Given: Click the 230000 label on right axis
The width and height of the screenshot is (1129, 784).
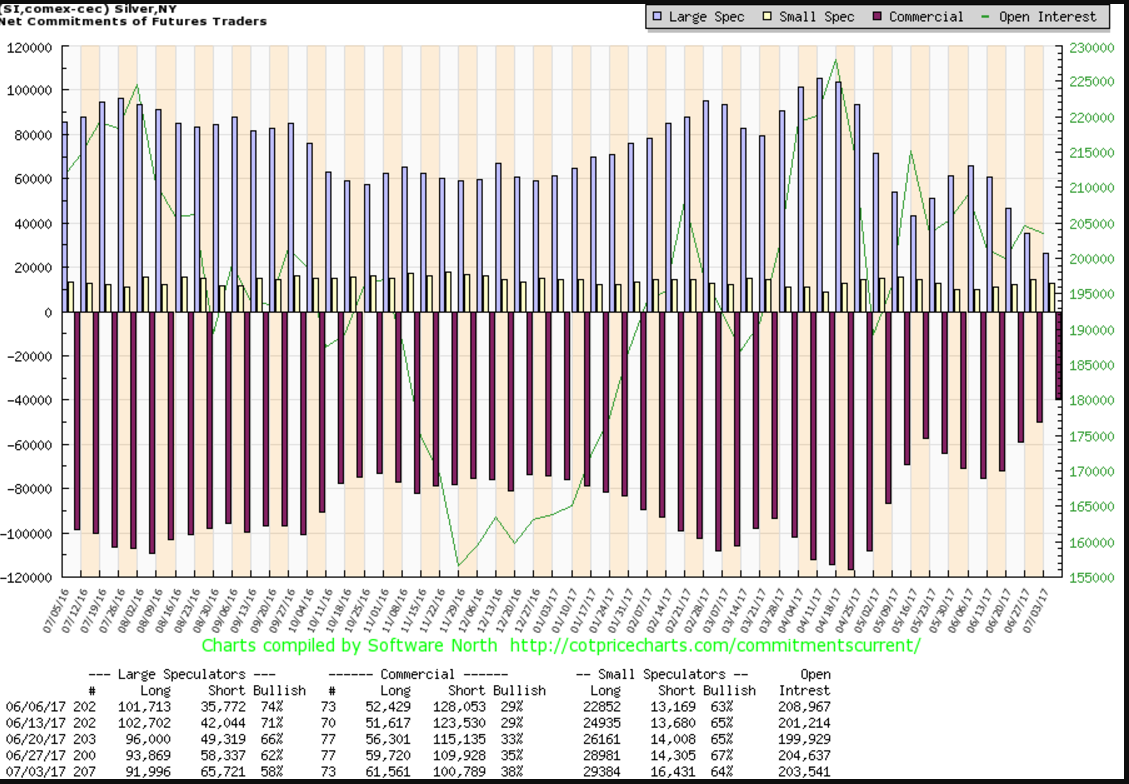Looking at the screenshot, I should click(1089, 47).
